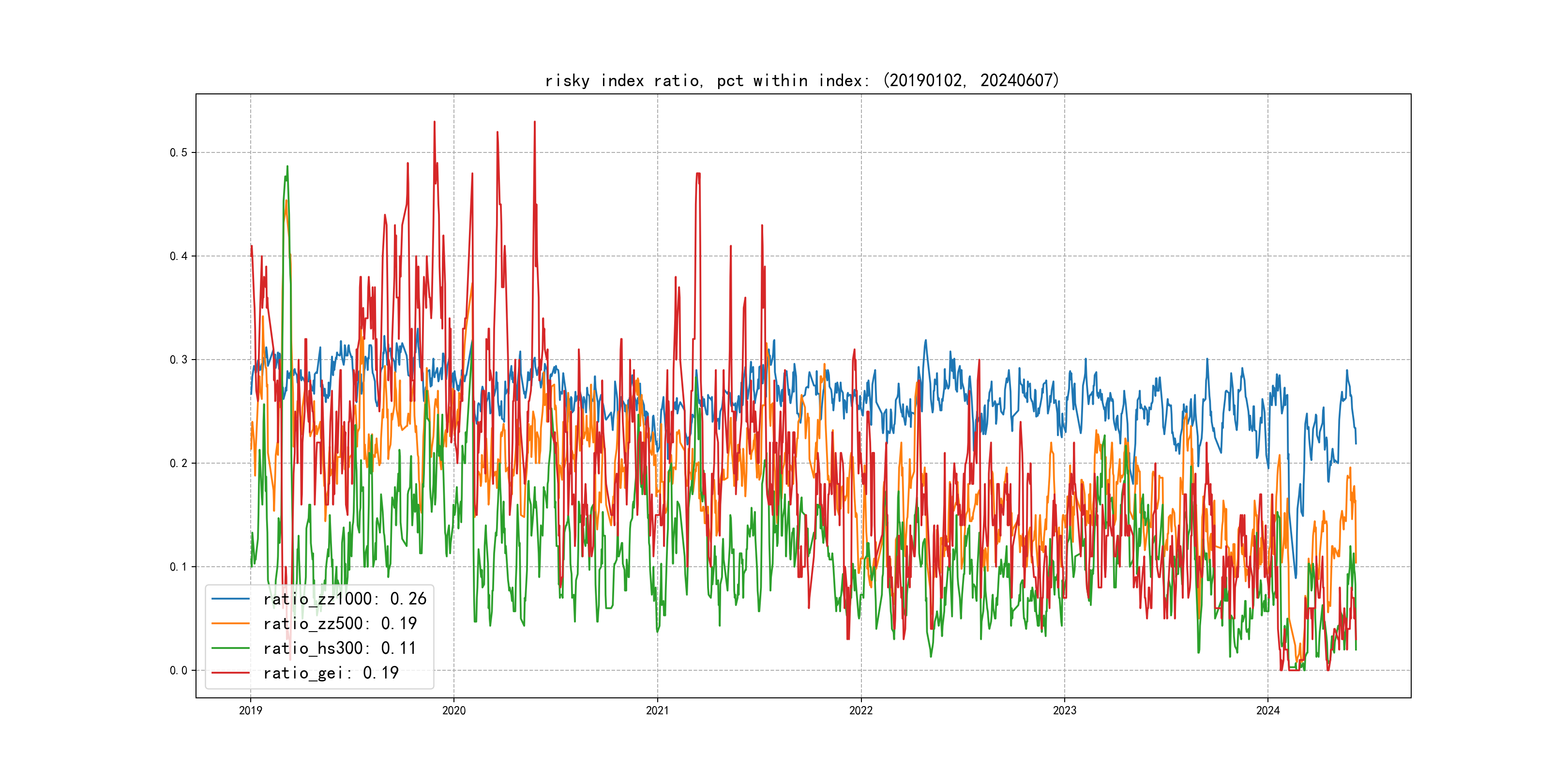Click the 0.4 y-axis tick label
This screenshot has width=1568, height=784.
tap(179, 256)
